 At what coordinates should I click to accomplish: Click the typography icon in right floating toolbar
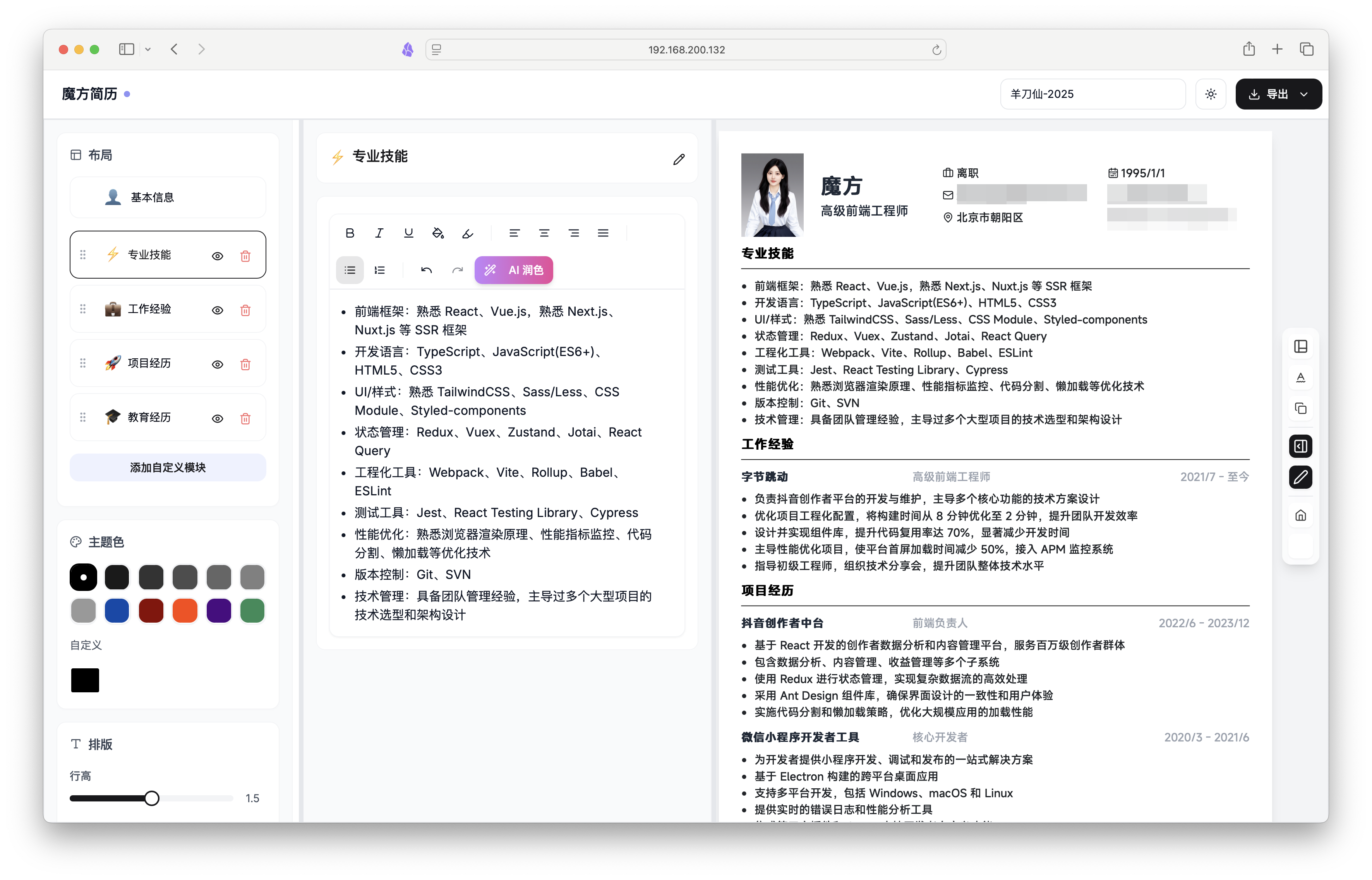[1300, 377]
